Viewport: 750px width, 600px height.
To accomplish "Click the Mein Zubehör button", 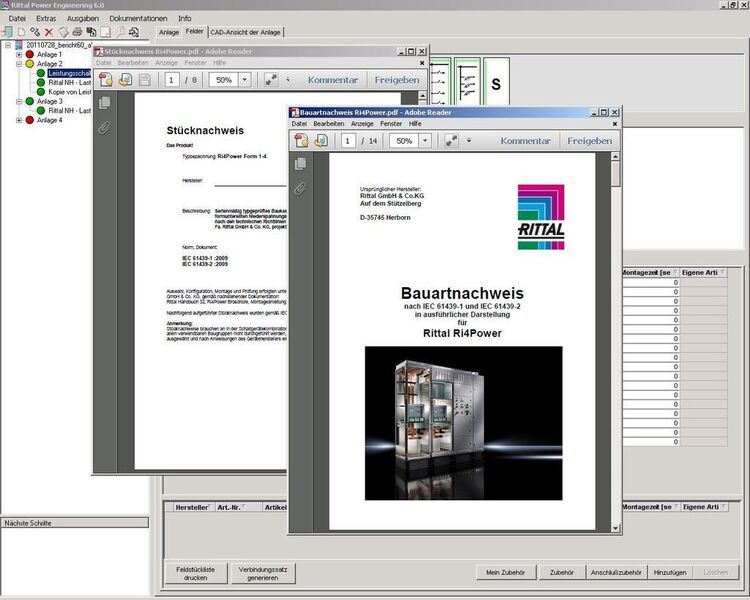I will tap(506, 572).
